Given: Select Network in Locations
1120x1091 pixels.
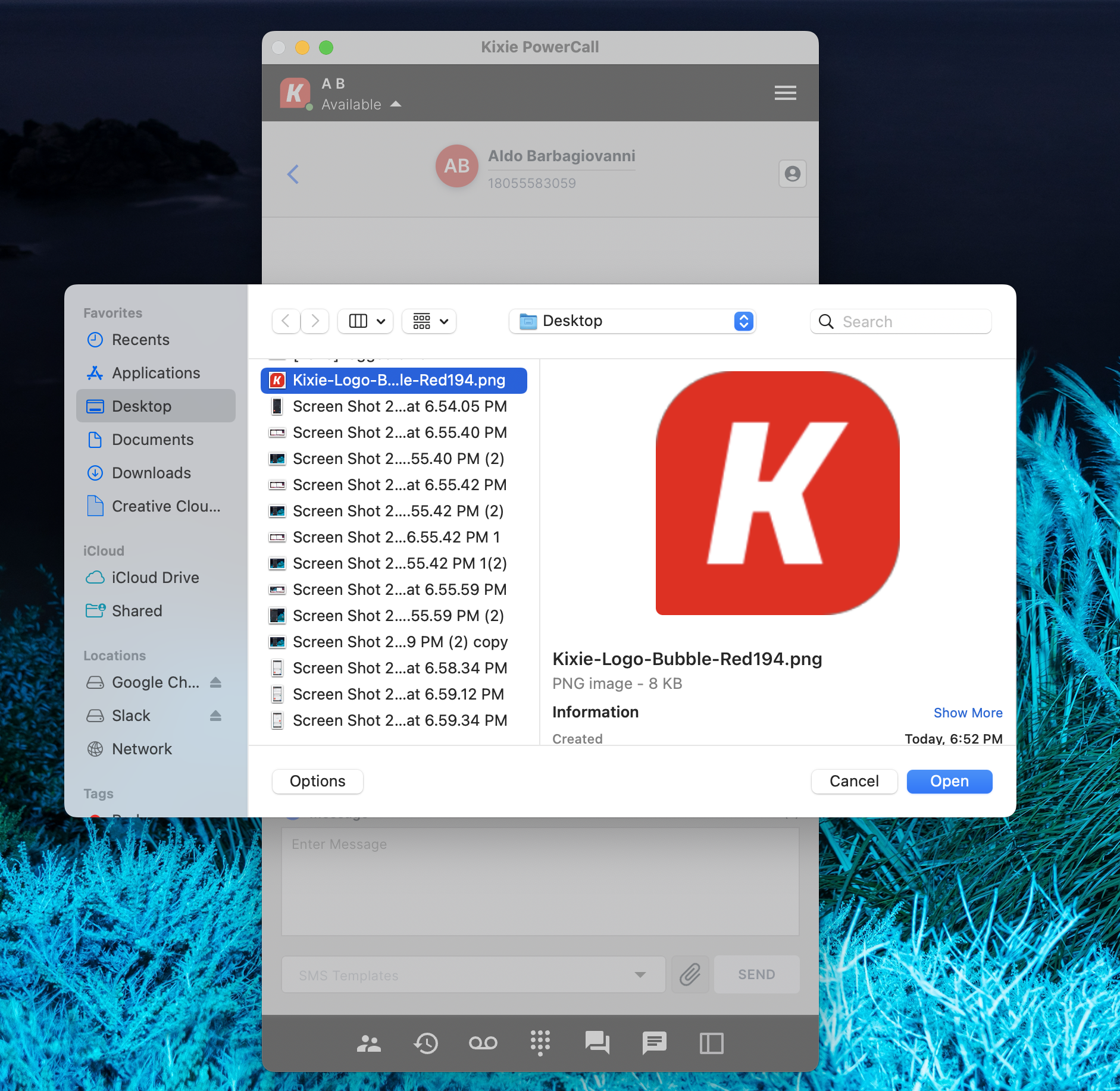Looking at the screenshot, I should pos(156,749).
